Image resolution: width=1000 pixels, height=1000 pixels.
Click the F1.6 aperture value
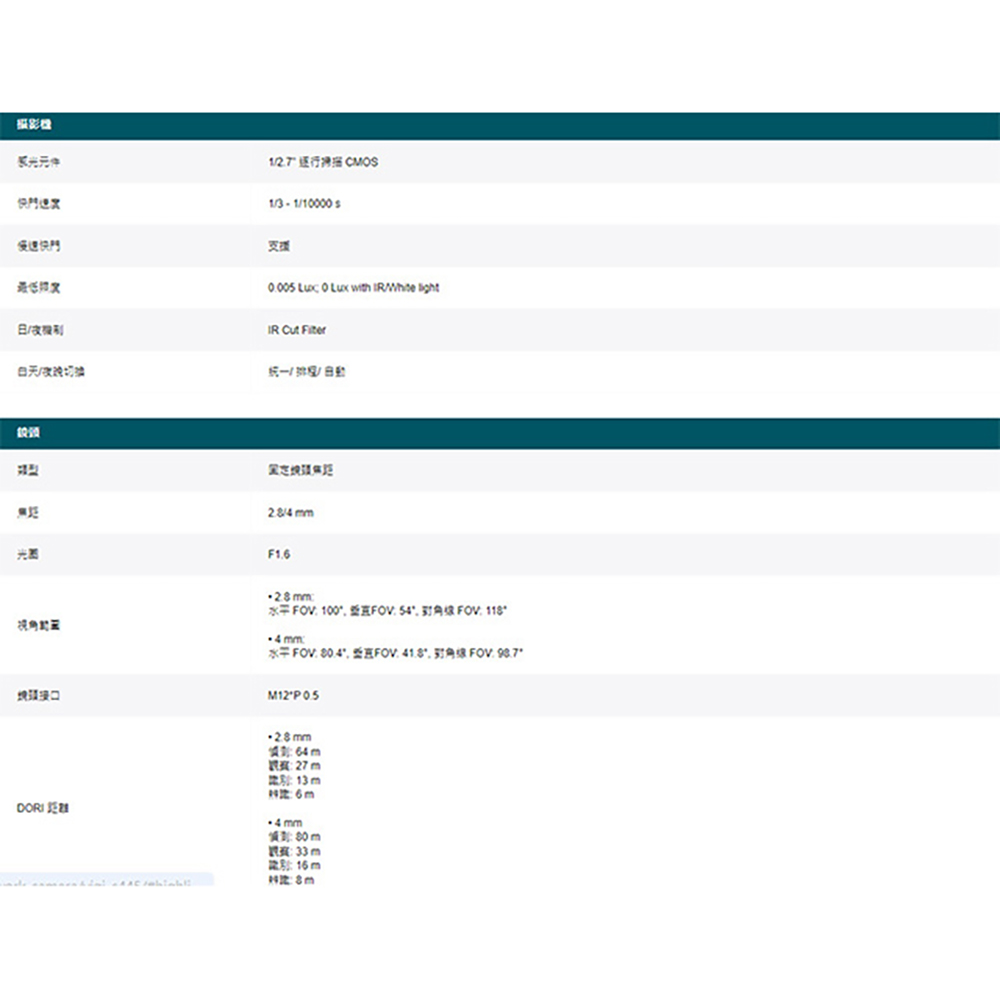click(279, 554)
